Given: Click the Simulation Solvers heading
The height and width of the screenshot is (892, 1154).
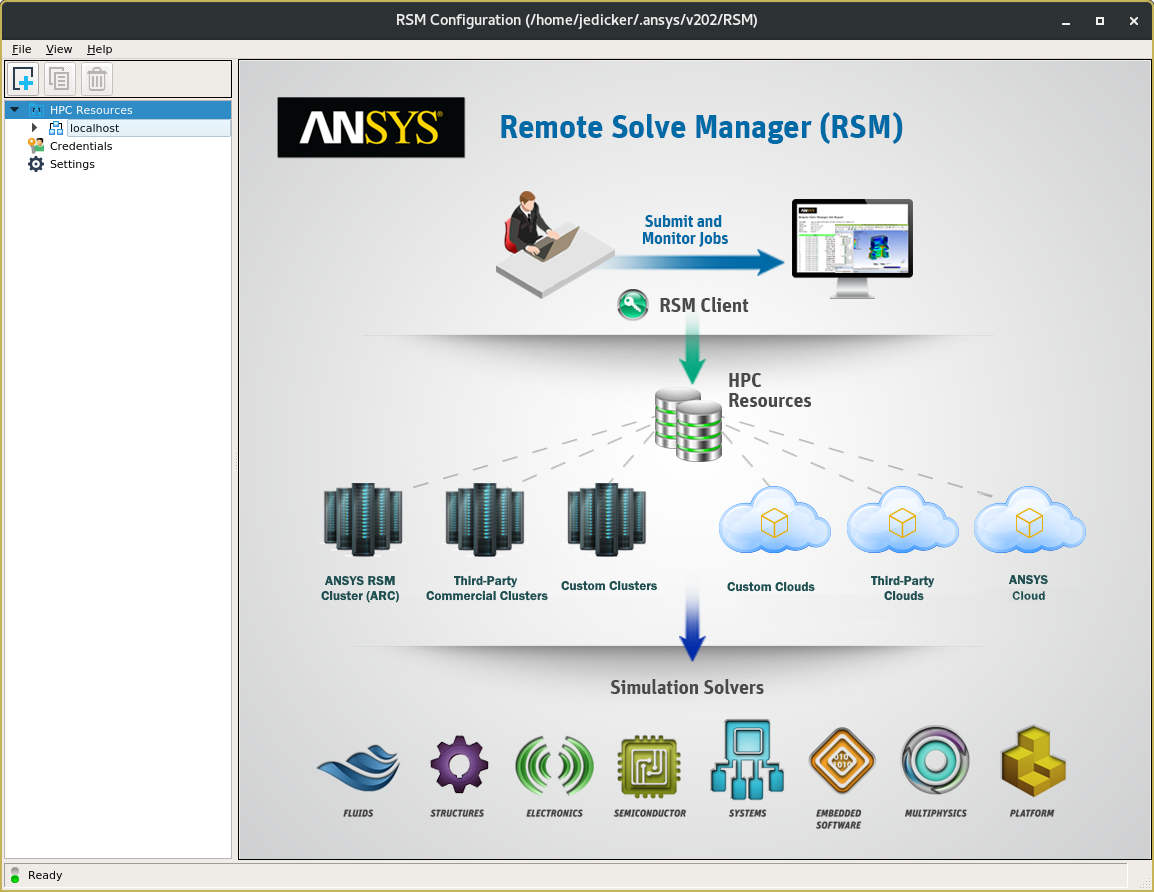Looking at the screenshot, I should (x=687, y=687).
